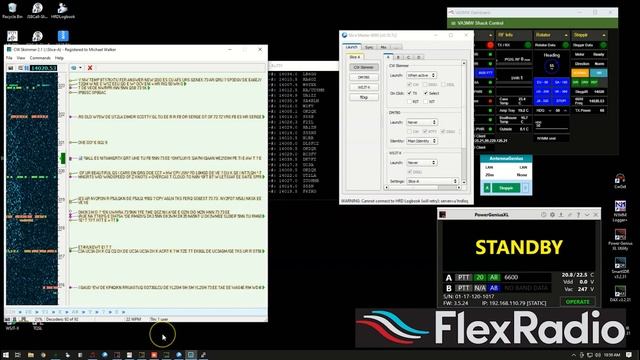Open DM780 Launch 'Never' dropdown
Viewport: 640px width, 360px height.
[422, 122]
